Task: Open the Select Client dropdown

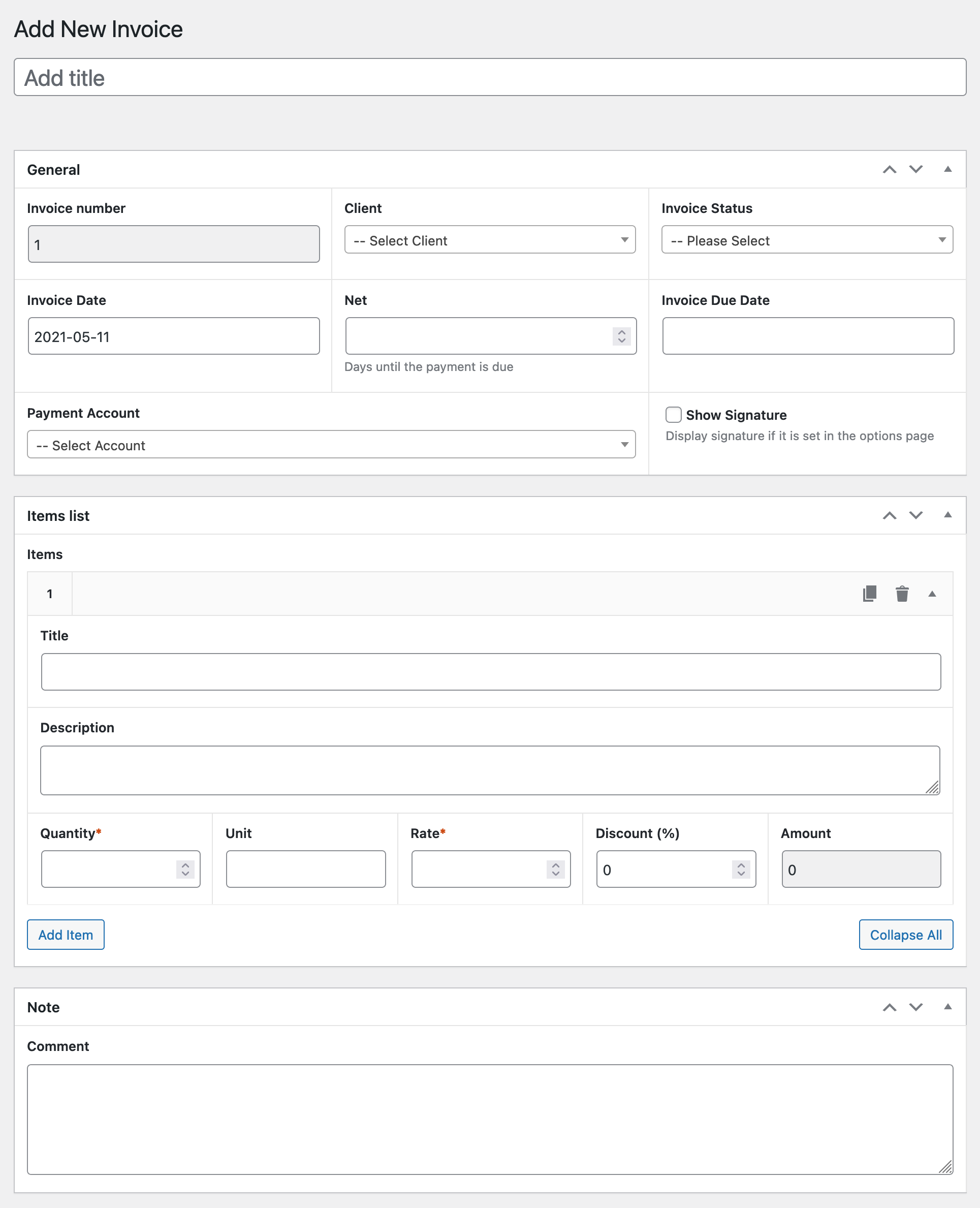Action: (490, 240)
